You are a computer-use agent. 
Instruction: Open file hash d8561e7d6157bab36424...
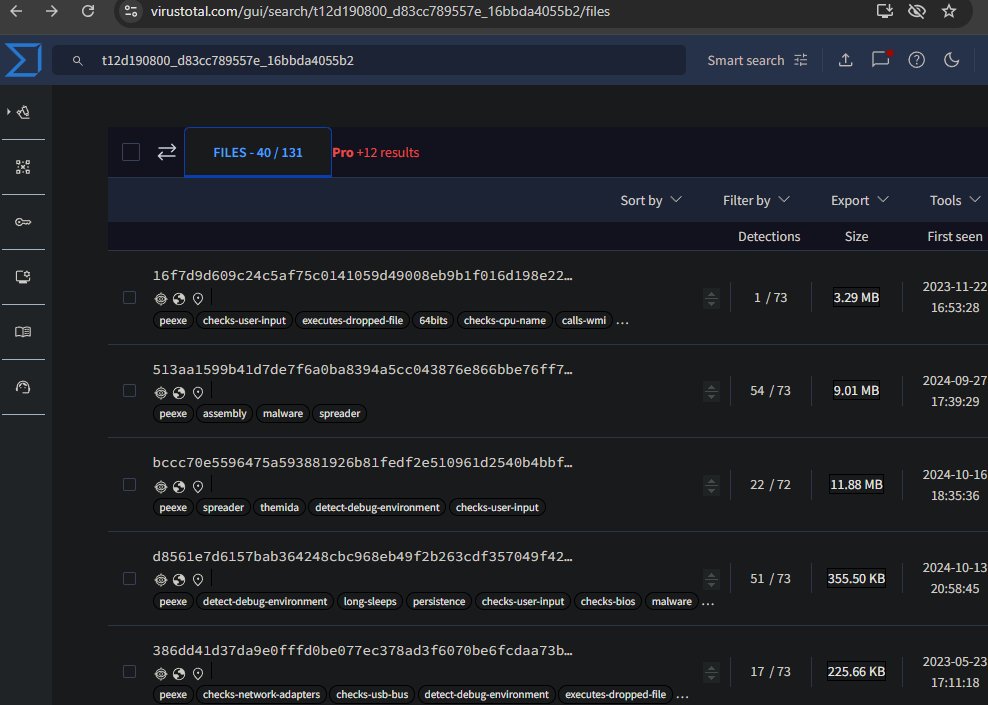tap(362, 556)
